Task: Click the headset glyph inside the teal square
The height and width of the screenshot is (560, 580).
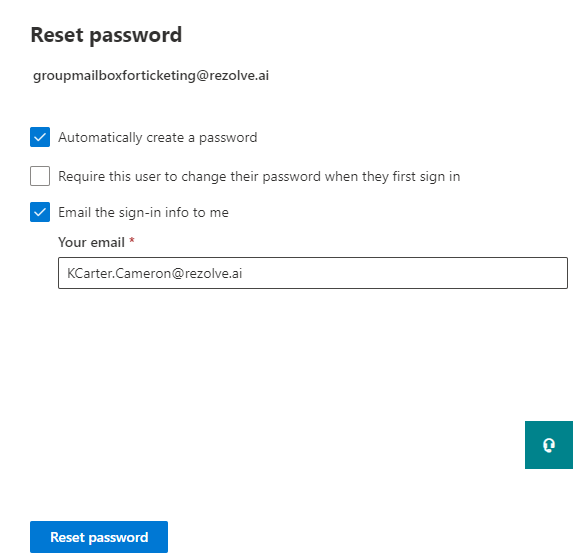Action: pyautogui.click(x=549, y=445)
